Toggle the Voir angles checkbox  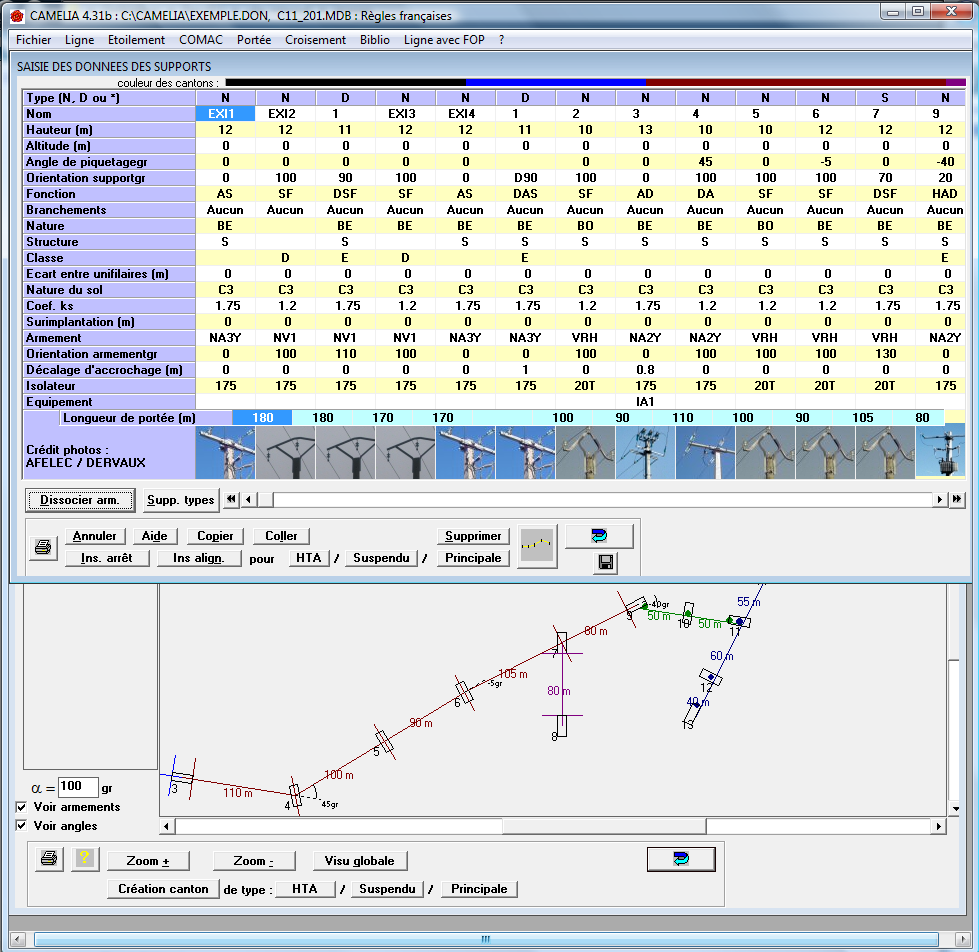22,826
